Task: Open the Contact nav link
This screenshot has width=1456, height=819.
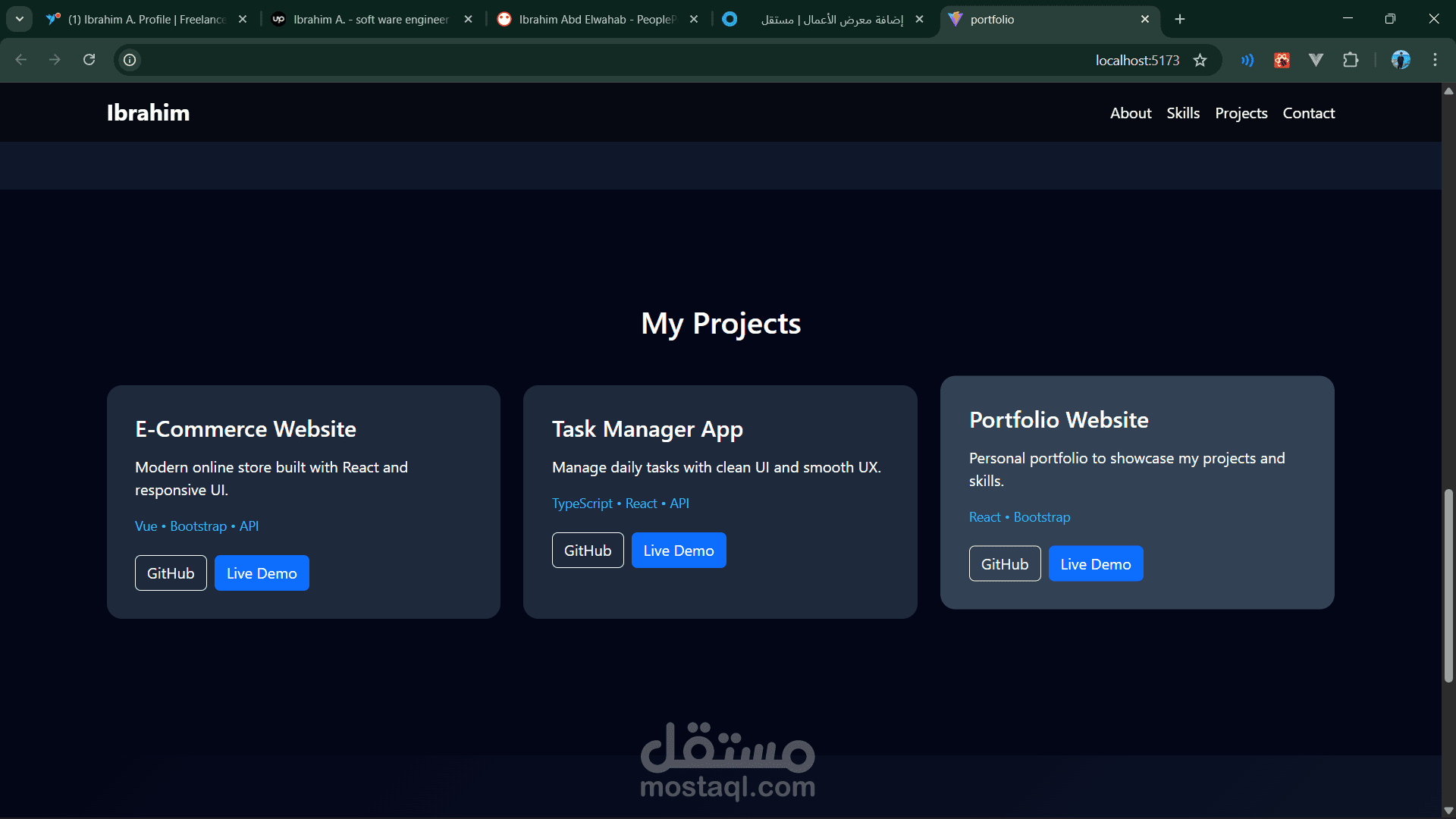Action: coord(1308,113)
